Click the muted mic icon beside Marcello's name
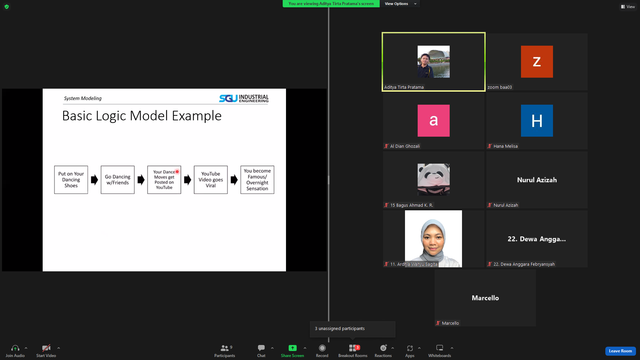The width and height of the screenshot is (640, 360). click(438, 323)
